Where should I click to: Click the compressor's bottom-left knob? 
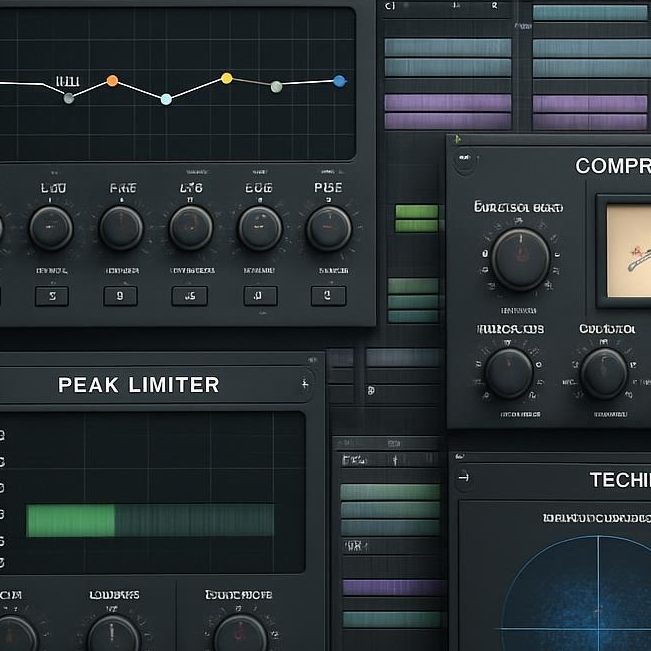pyautogui.click(x=509, y=373)
